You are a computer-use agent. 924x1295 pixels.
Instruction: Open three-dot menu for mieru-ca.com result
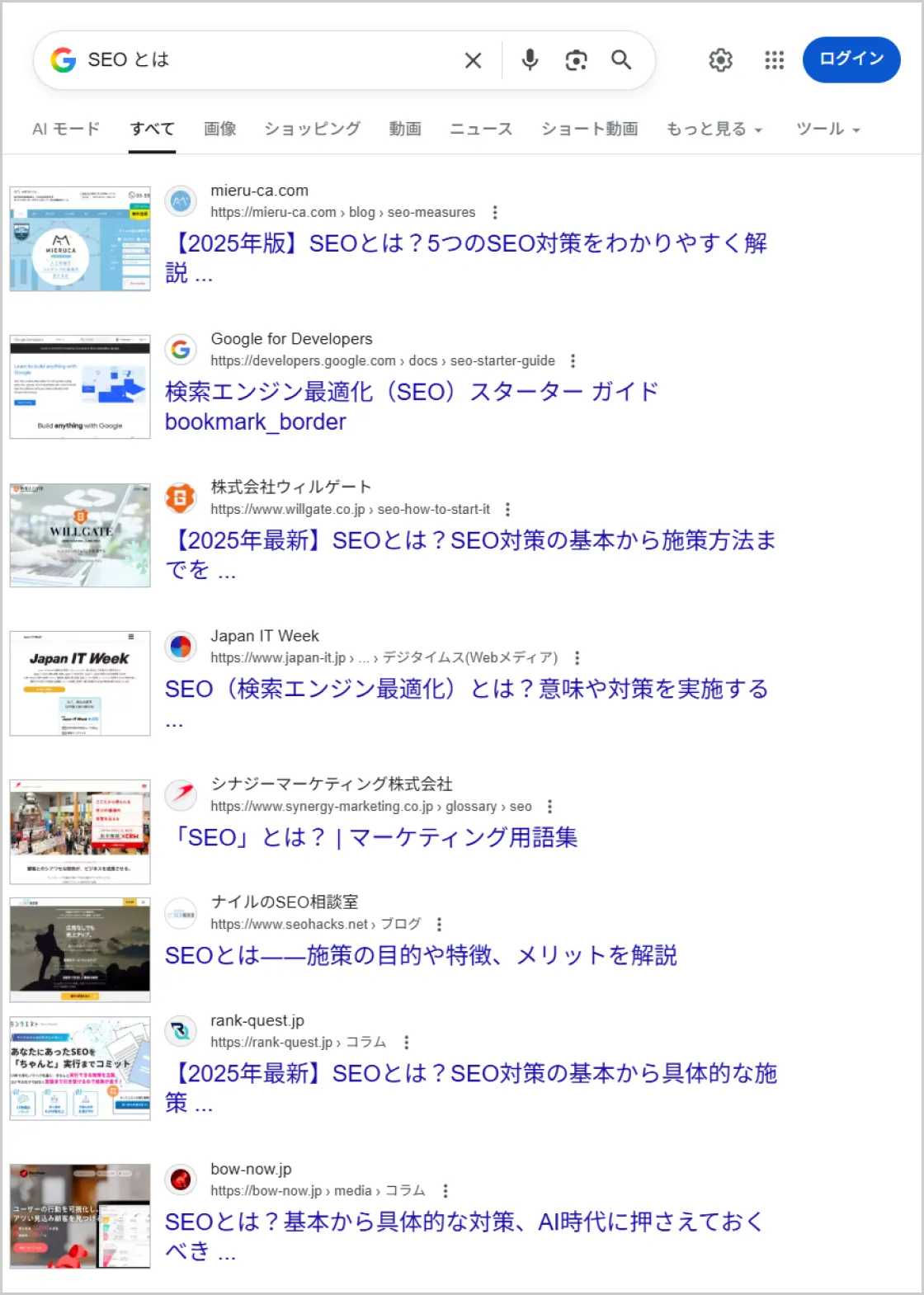[495, 213]
